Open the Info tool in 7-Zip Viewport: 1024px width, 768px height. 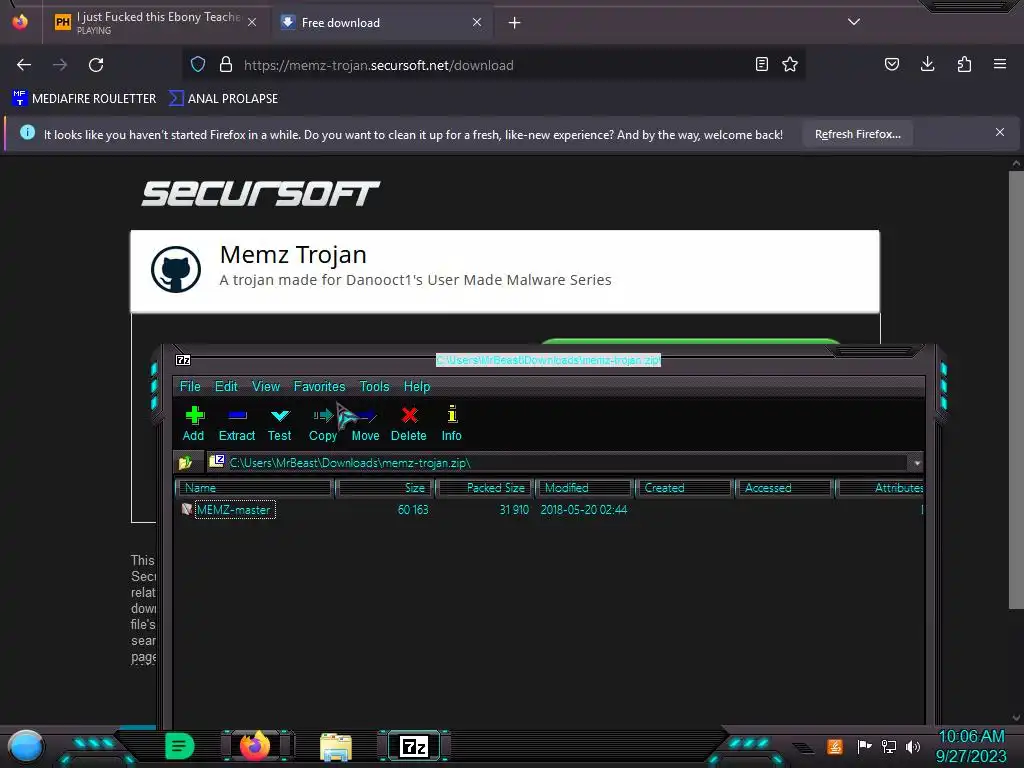tap(451, 424)
